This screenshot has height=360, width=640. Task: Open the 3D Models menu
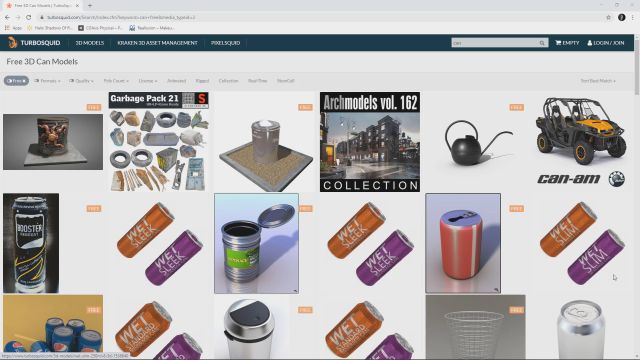tap(90, 43)
